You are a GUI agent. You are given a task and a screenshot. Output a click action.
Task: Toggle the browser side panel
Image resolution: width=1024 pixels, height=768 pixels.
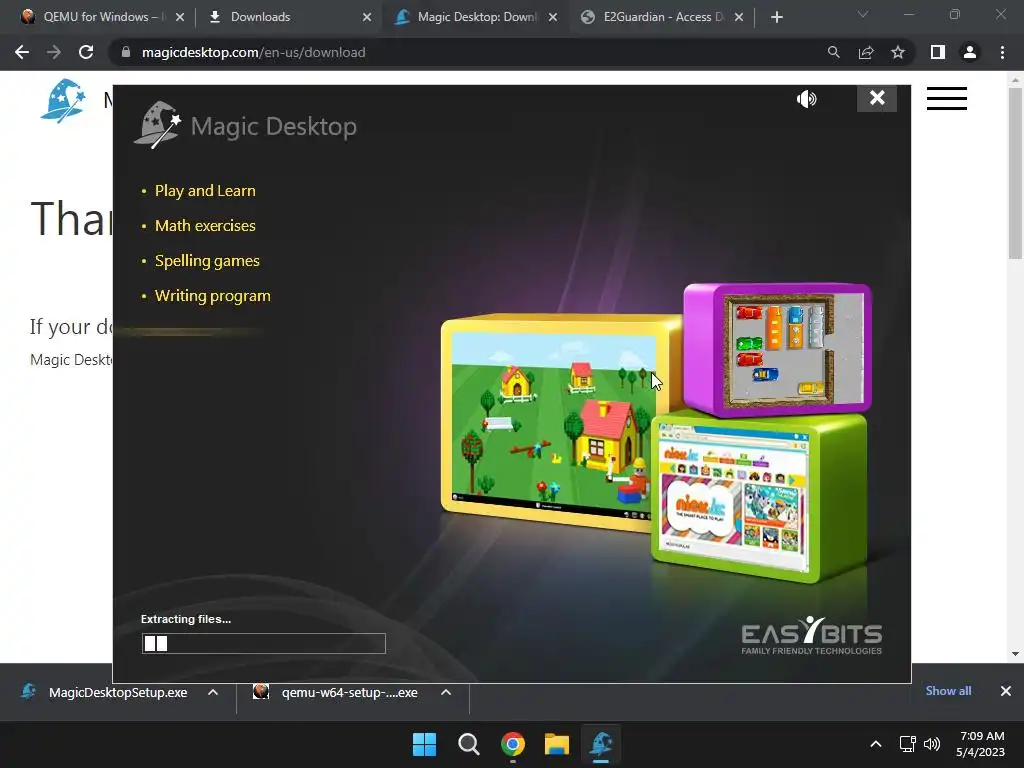click(x=938, y=52)
